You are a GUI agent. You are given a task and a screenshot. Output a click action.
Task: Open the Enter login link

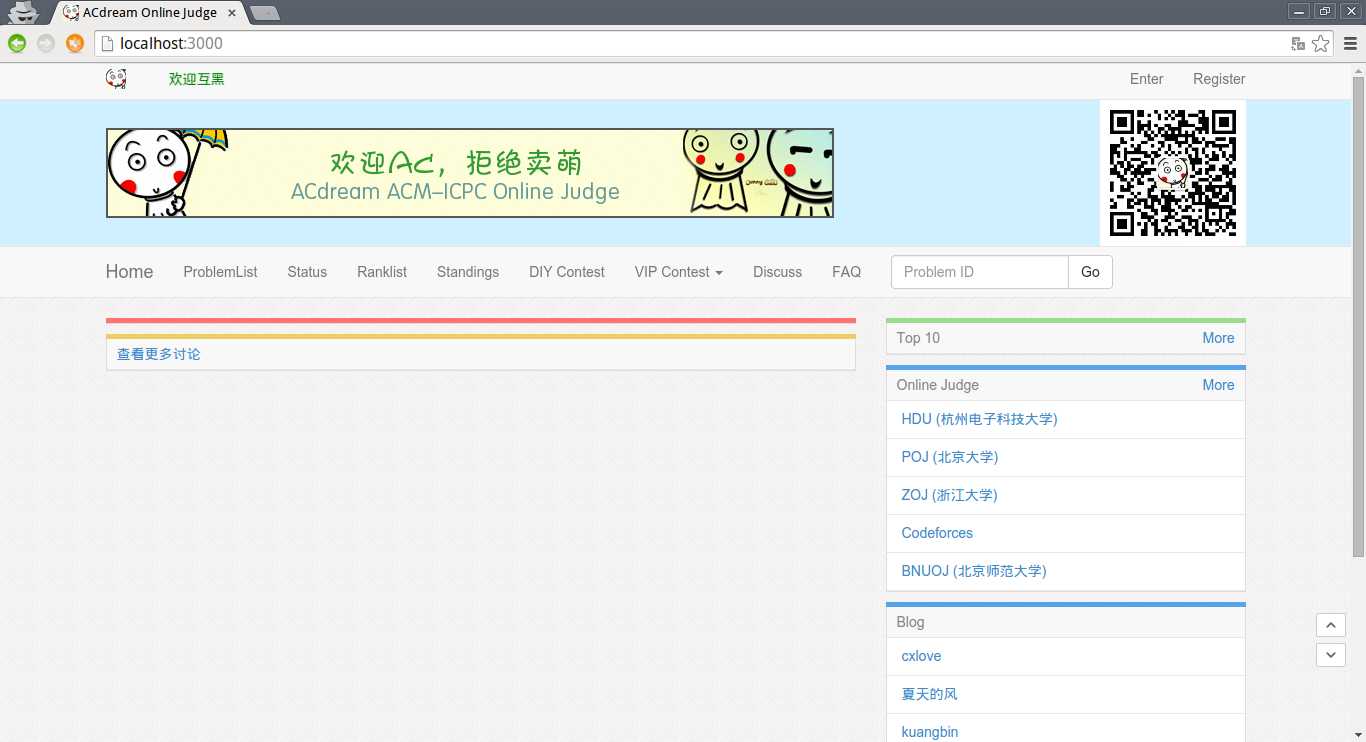[1146, 79]
